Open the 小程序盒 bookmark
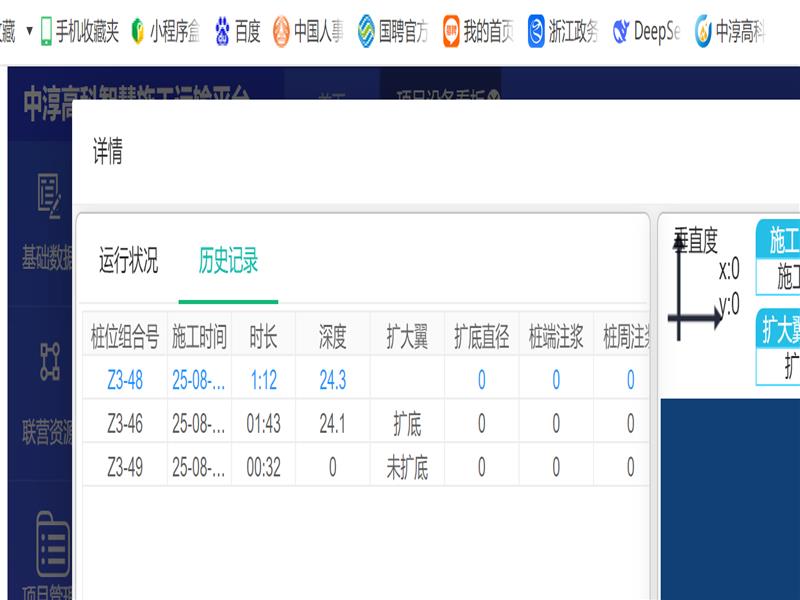 138,31
